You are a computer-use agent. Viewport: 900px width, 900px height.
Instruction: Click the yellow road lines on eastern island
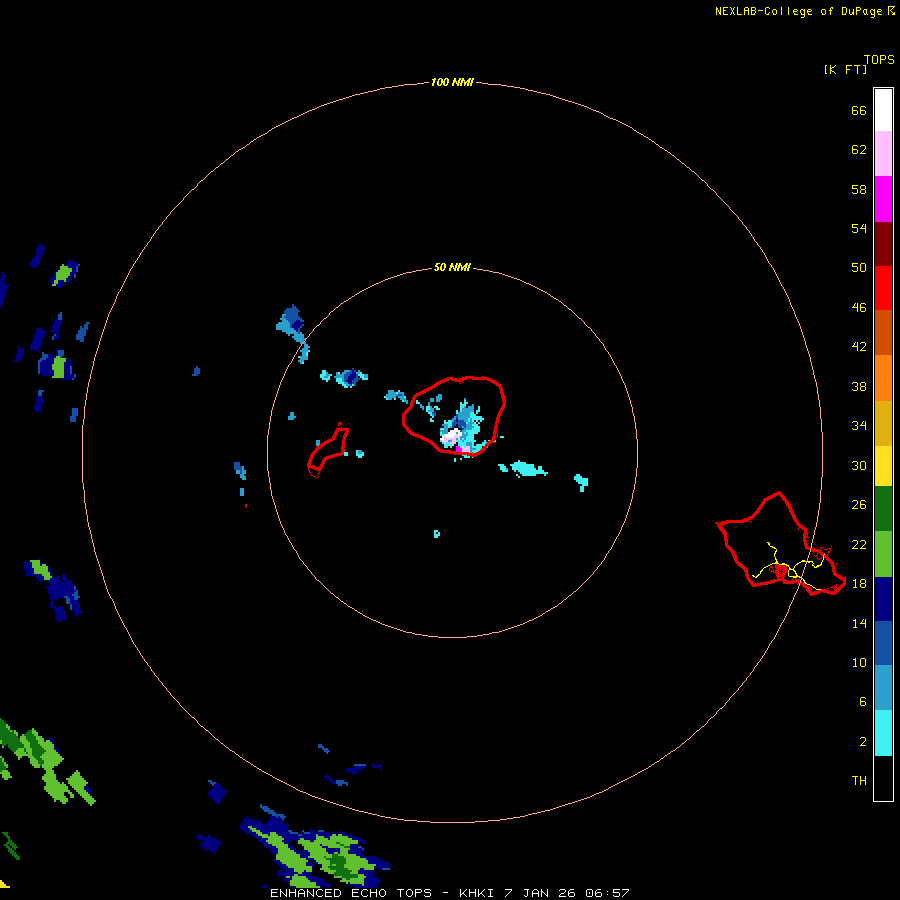tap(791, 567)
